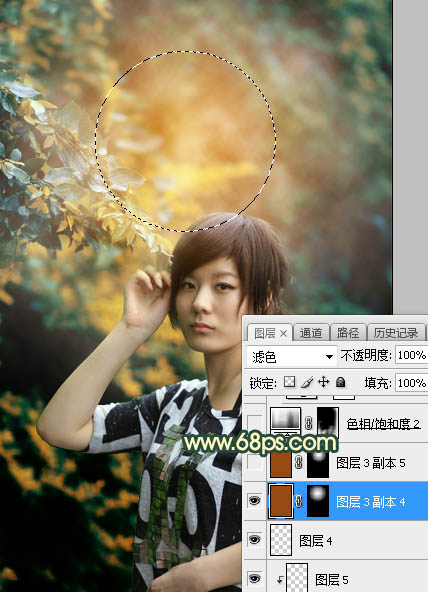Lock transparent pixels icon

point(289,382)
